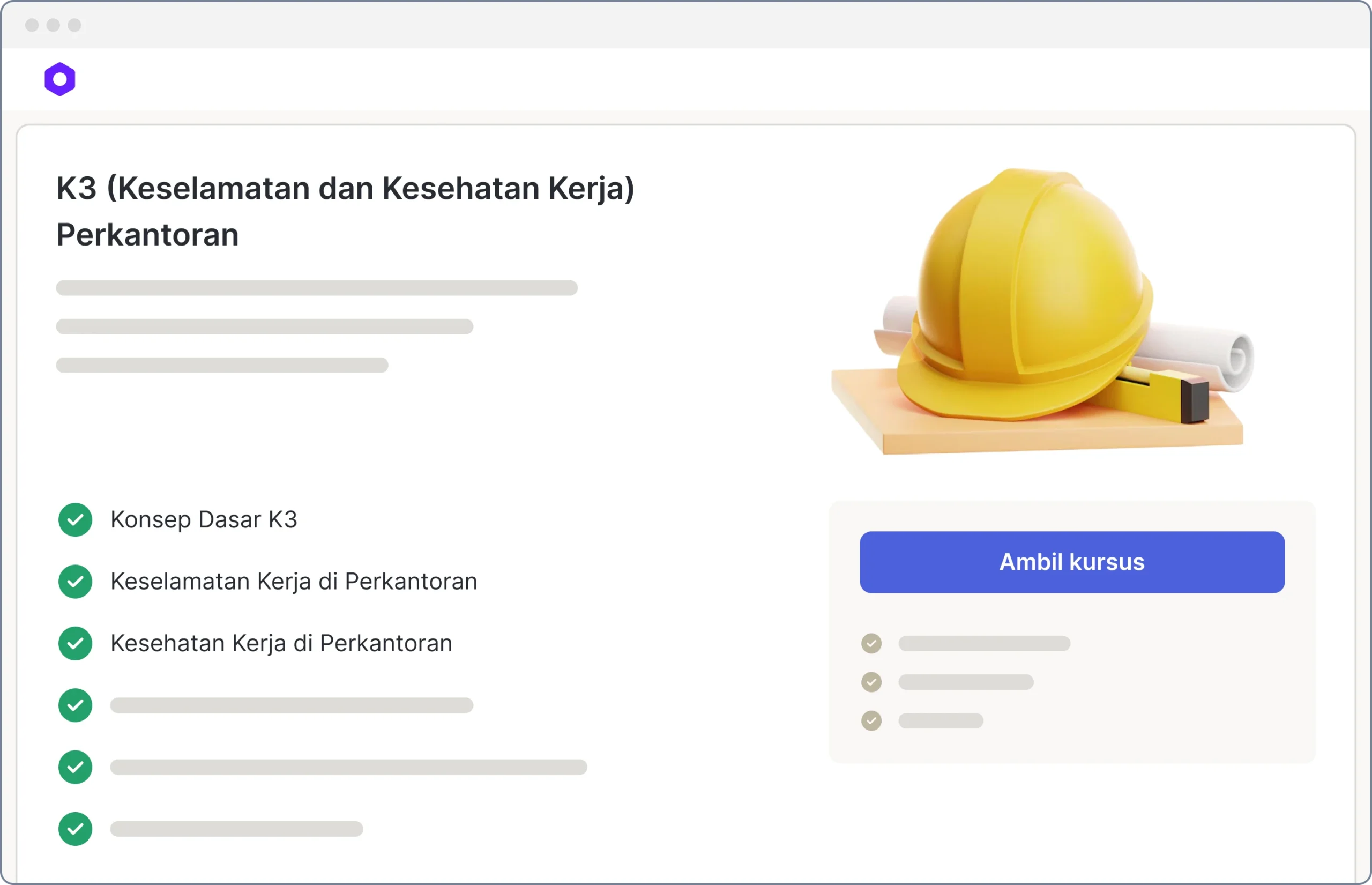The image size is (1372, 885).
Task: Click the yellow hard hat course image
Action: 1043,311
